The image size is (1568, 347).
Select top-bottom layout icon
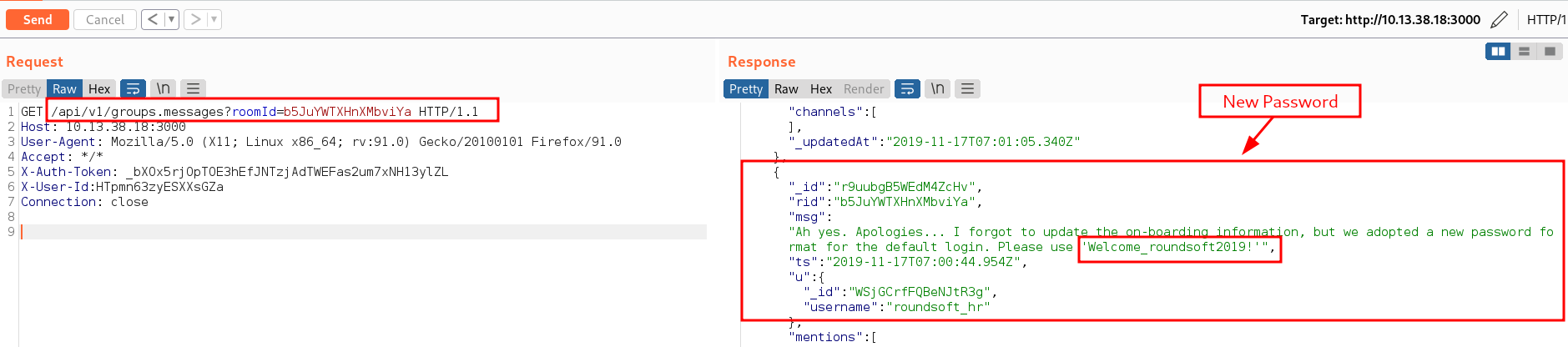point(1525,52)
